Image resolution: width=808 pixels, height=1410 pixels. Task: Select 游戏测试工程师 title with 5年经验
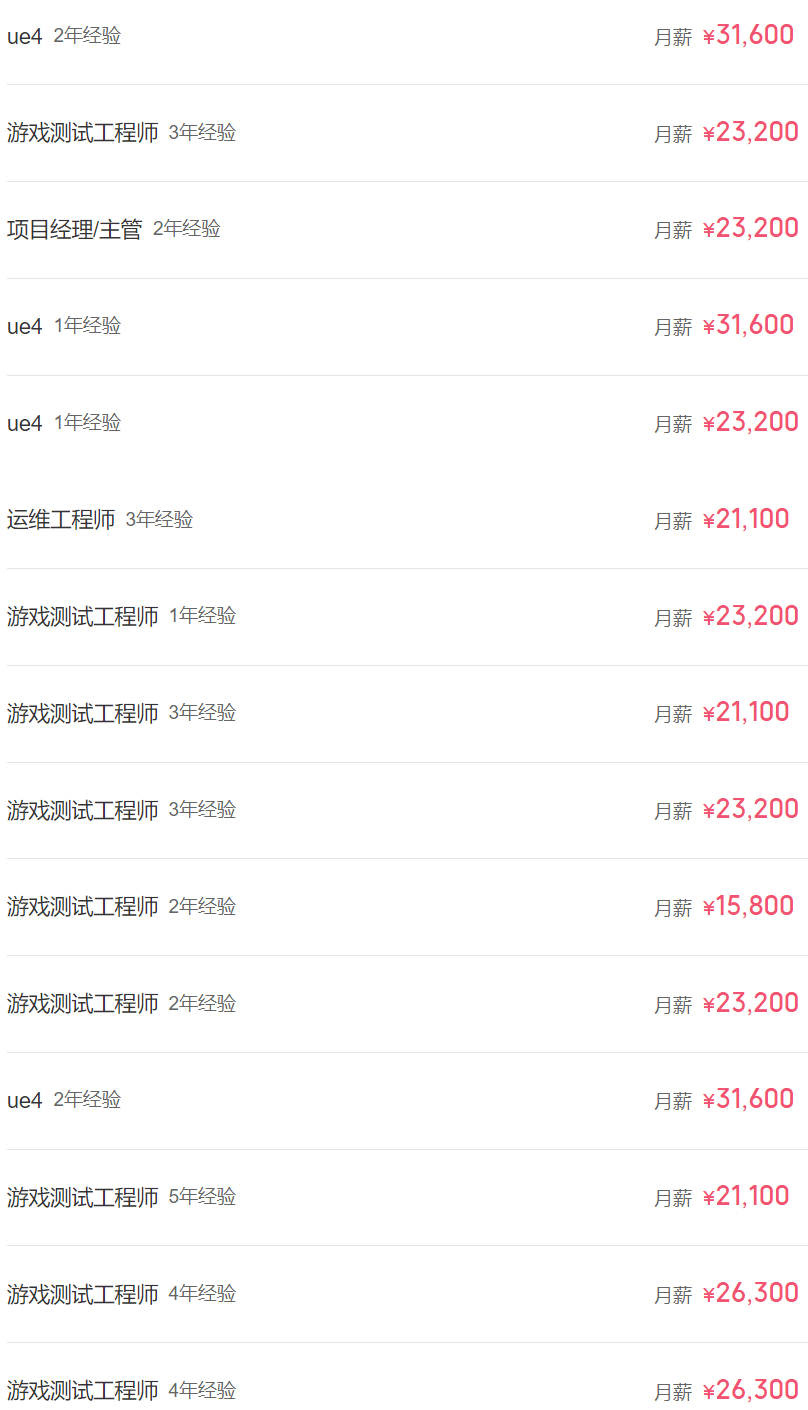tap(82, 1197)
